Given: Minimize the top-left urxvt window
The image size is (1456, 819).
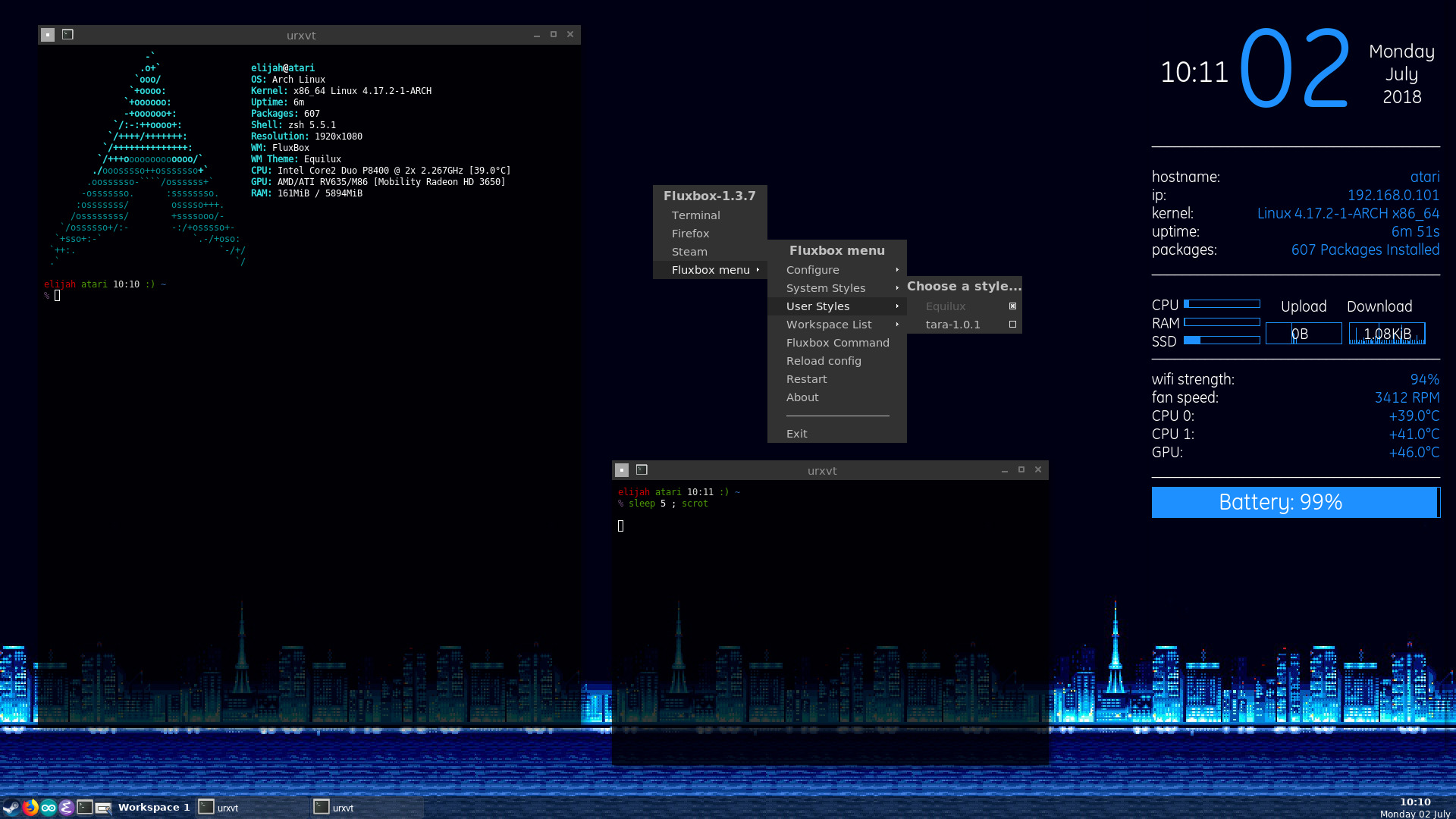Looking at the screenshot, I should click(x=537, y=35).
